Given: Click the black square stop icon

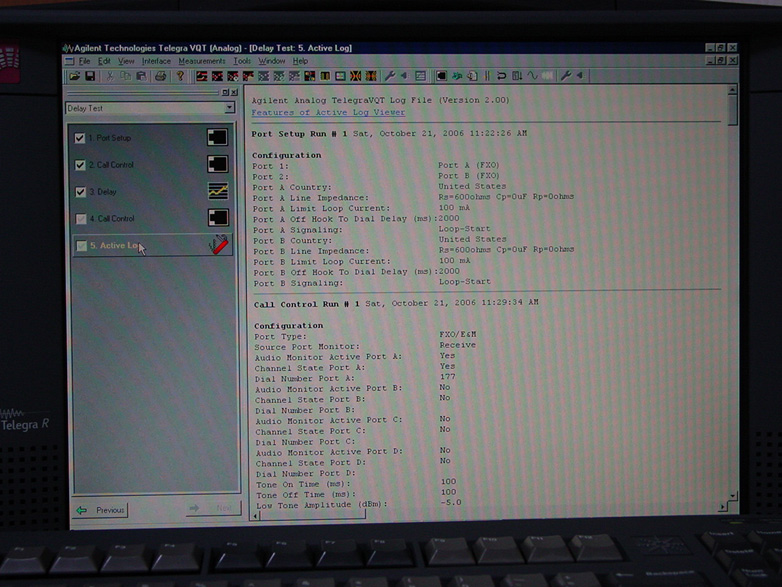Looking at the screenshot, I should [x=441, y=76].
